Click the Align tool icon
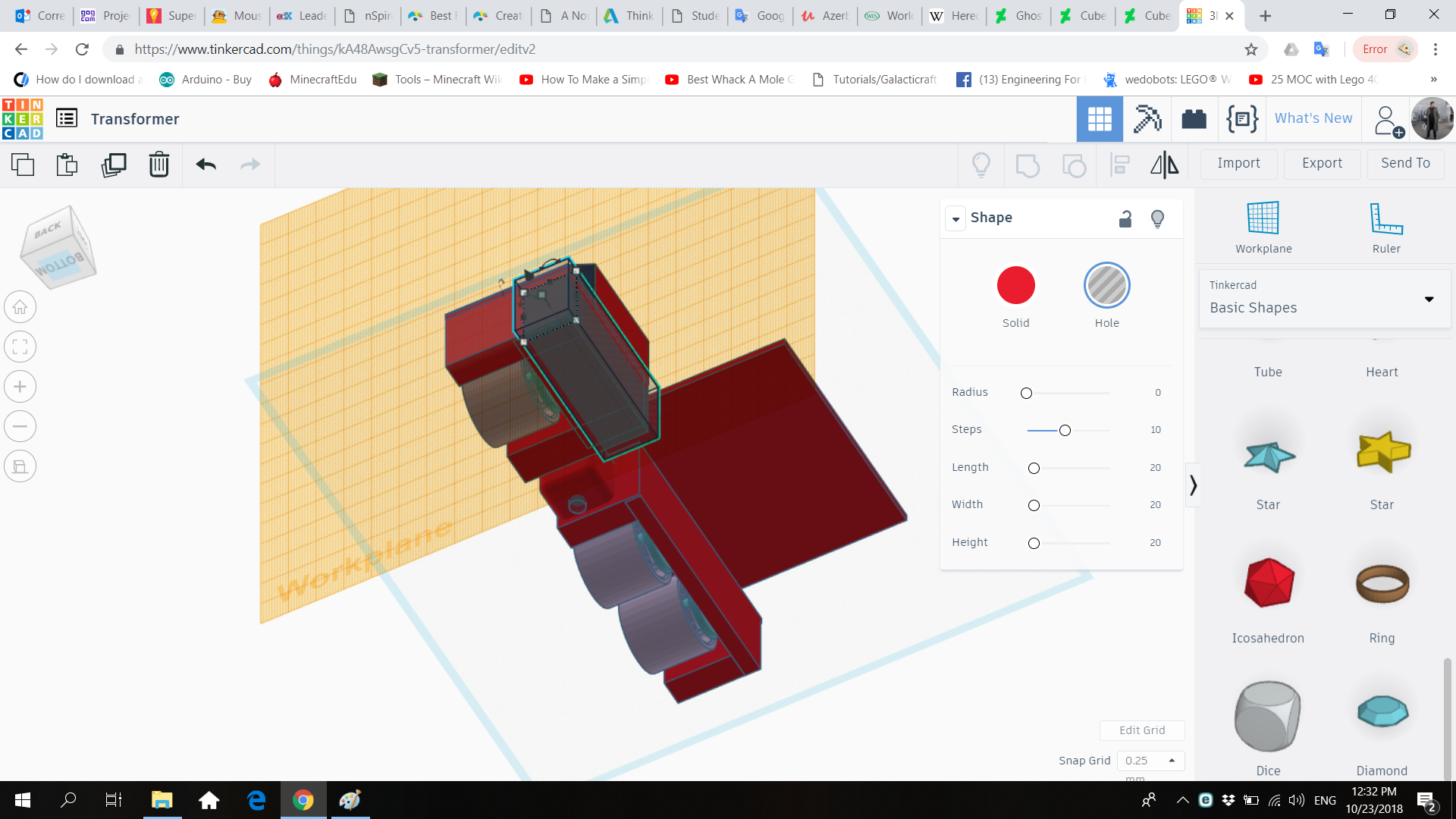Screen dimensions: 1456x819 [x=1119, y=165]
